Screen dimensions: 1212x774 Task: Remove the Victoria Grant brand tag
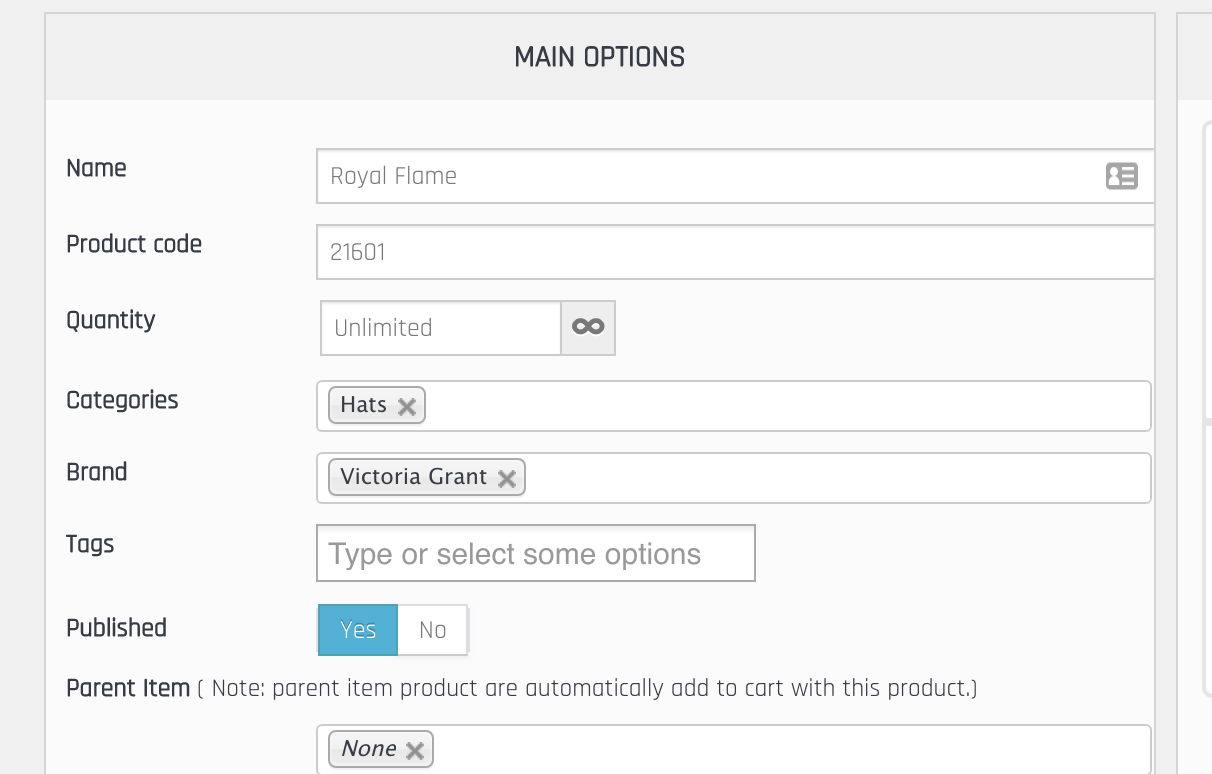(507, 478)
